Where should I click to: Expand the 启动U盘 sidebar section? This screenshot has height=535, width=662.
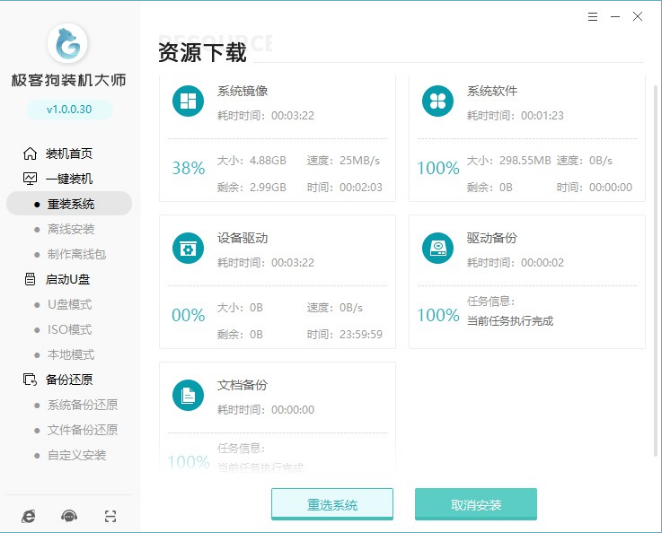[68, 279]
